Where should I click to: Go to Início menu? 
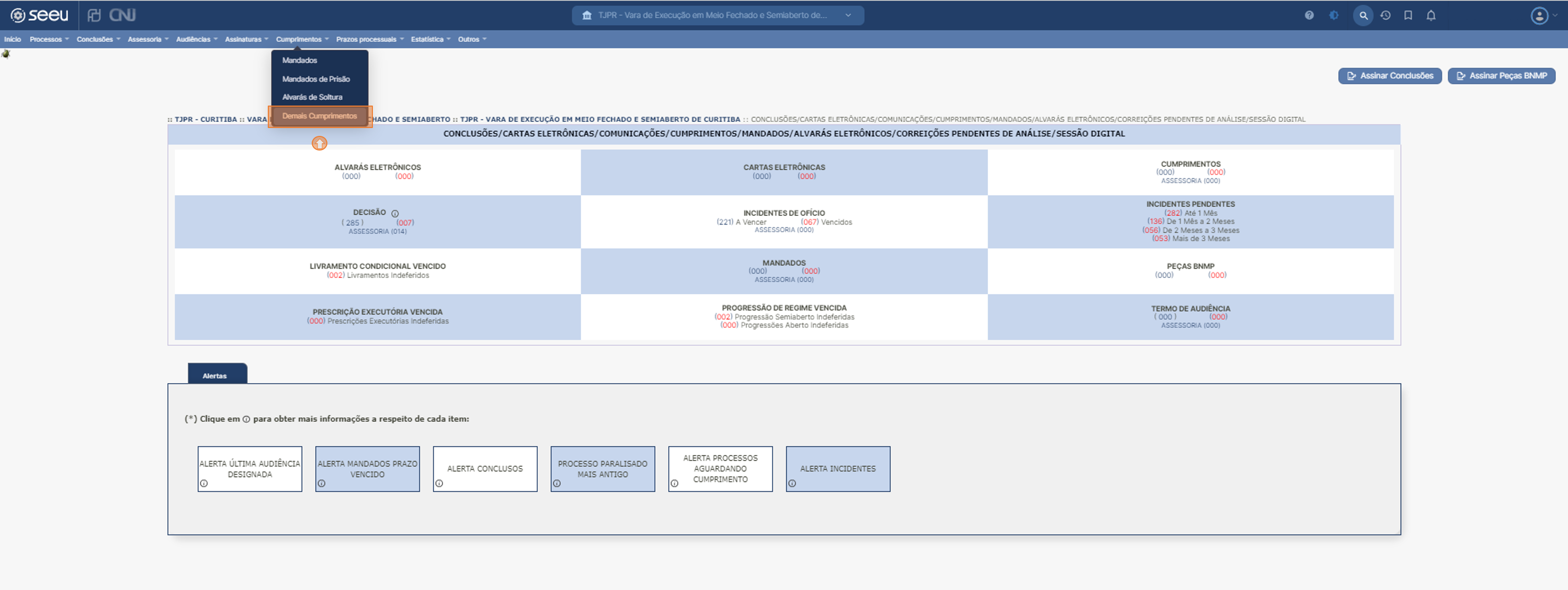(x=12, y=39)
